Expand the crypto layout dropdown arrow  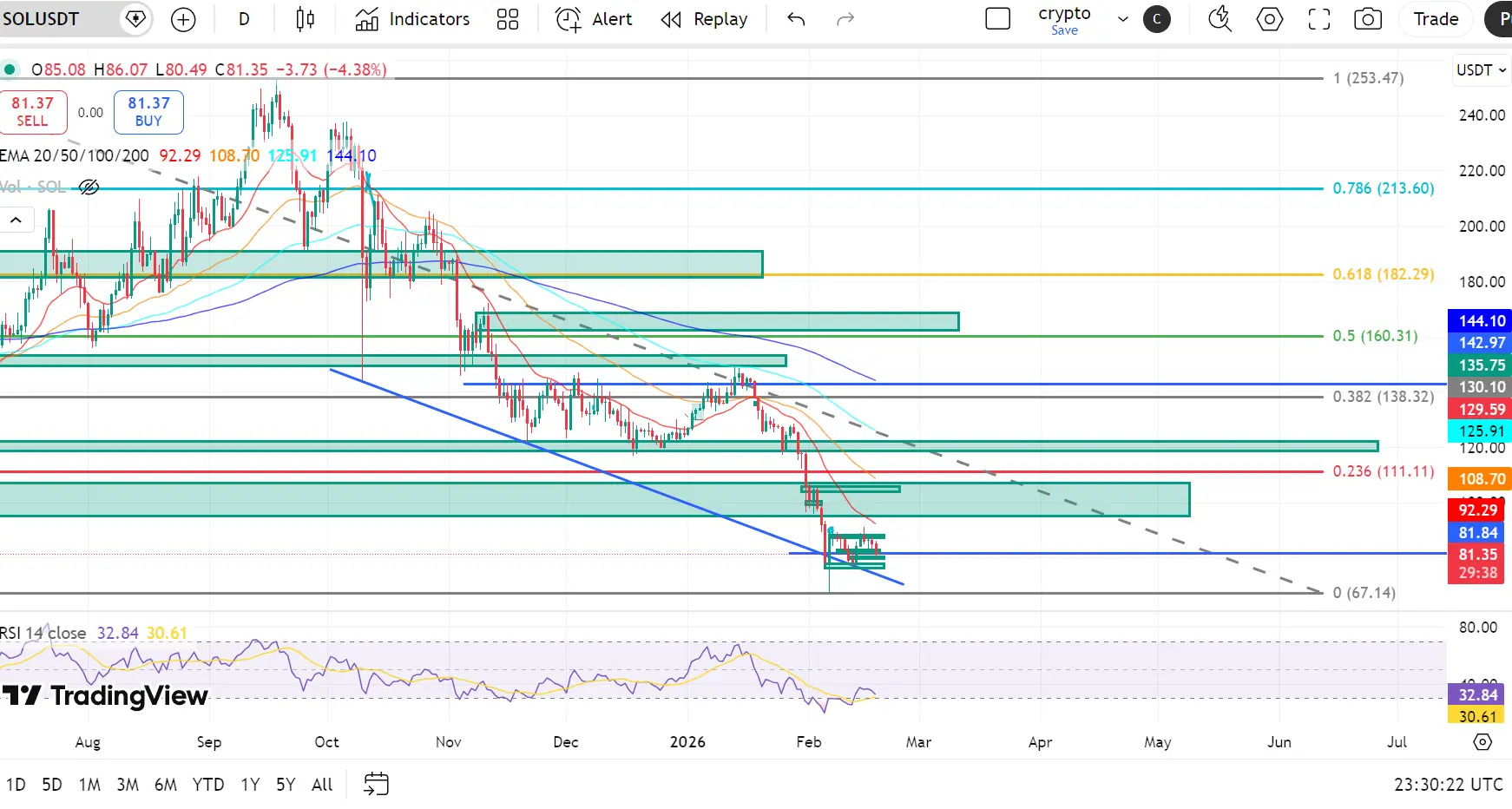coord(1122,19)
